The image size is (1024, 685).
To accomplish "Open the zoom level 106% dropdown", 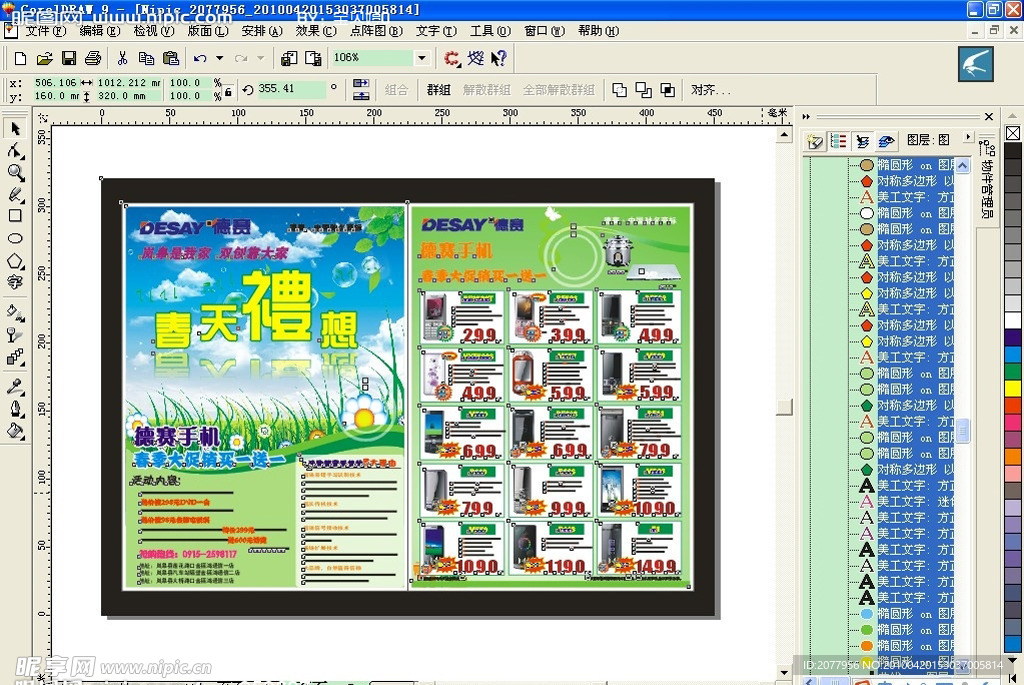I will tap(422, 58).
